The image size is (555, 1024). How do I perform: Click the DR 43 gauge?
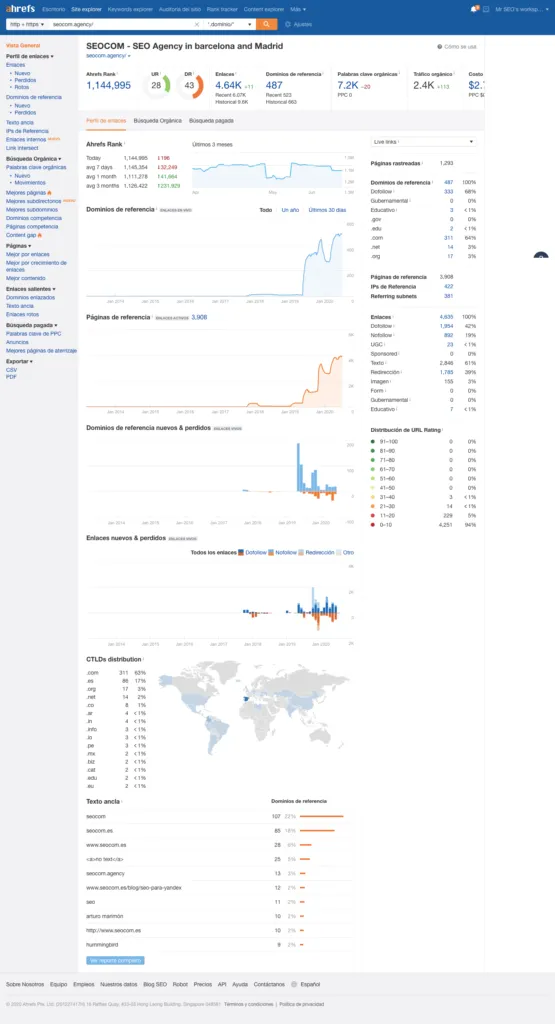tap(189, 86)
